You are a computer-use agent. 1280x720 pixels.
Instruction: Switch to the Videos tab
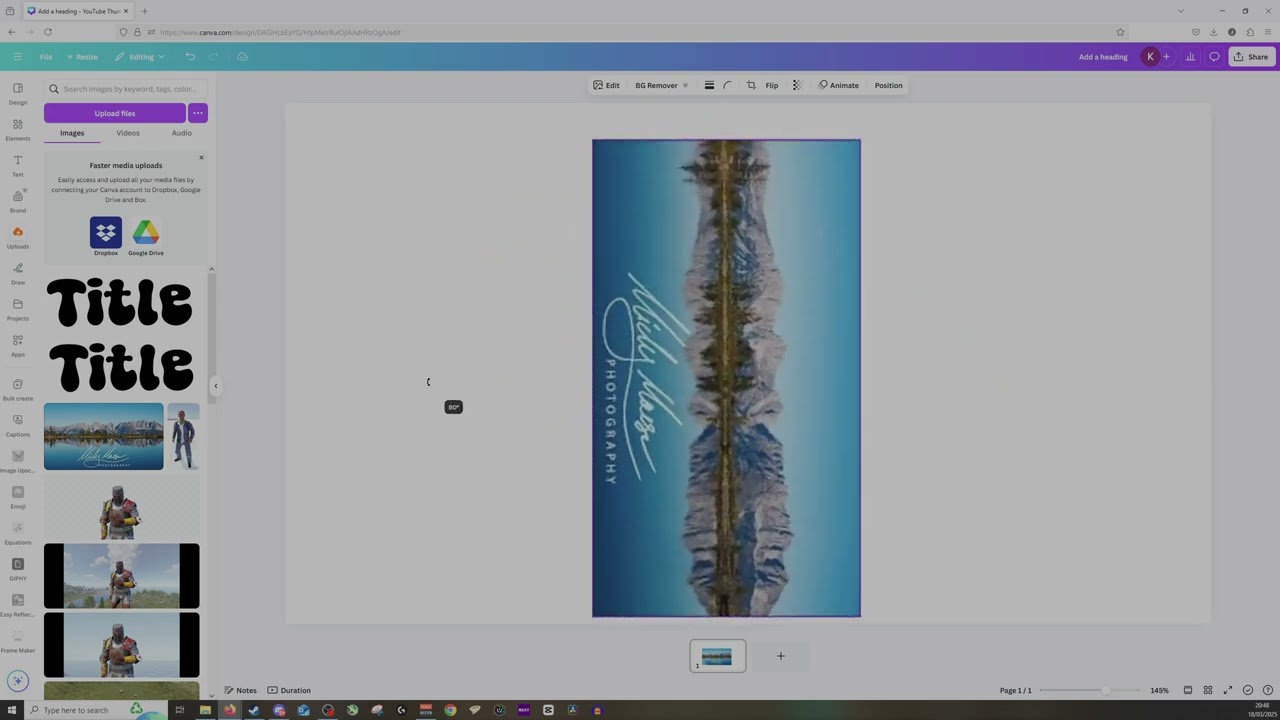point(128,133)
